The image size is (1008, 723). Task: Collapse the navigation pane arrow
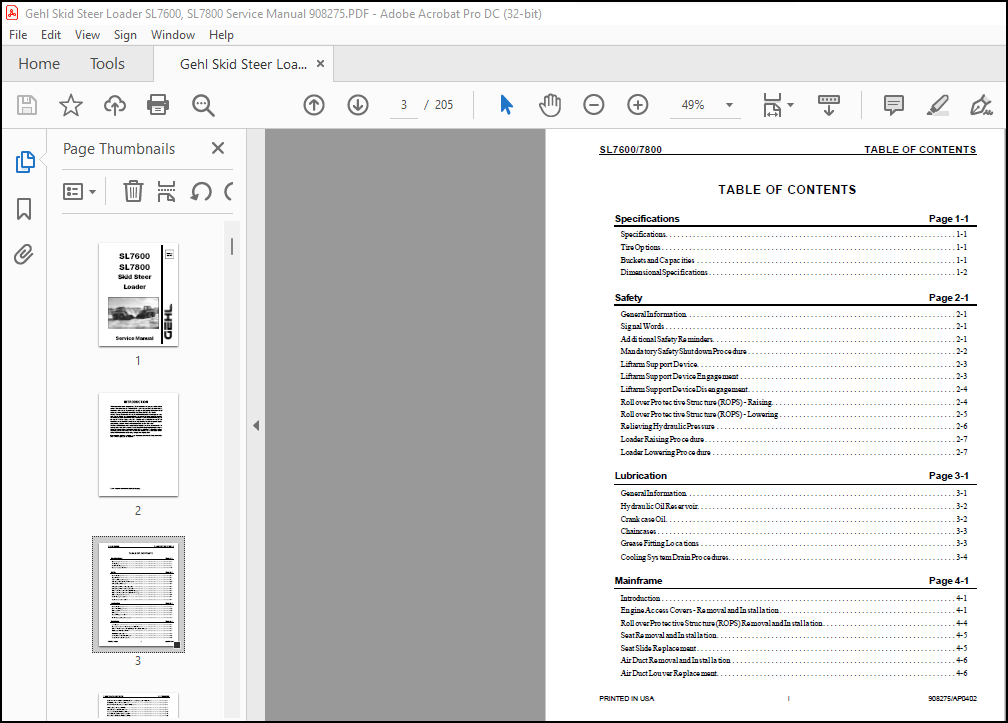point(256,425)
